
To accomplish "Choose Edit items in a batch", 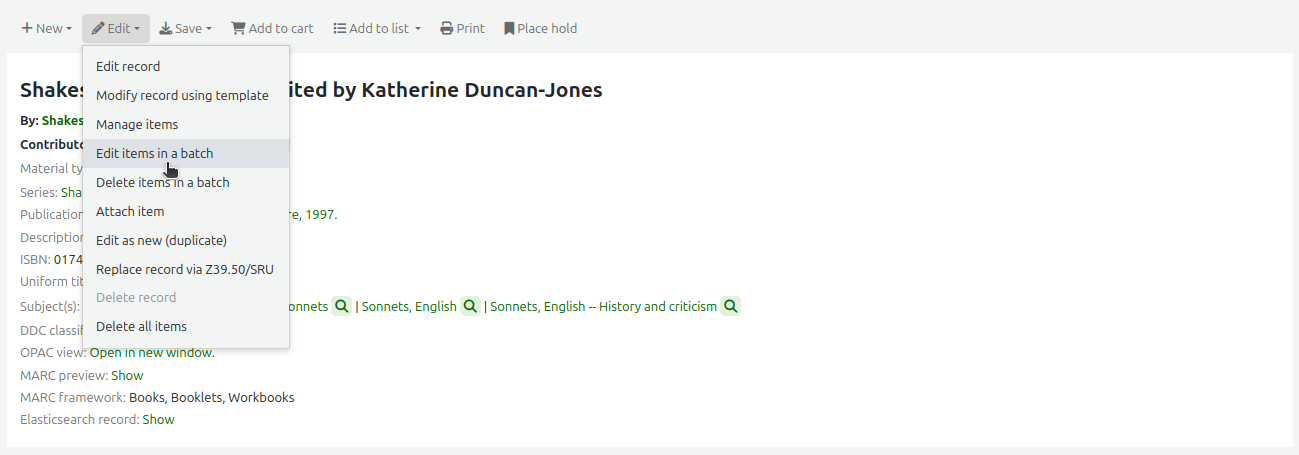I will click(x=154, y=154).
